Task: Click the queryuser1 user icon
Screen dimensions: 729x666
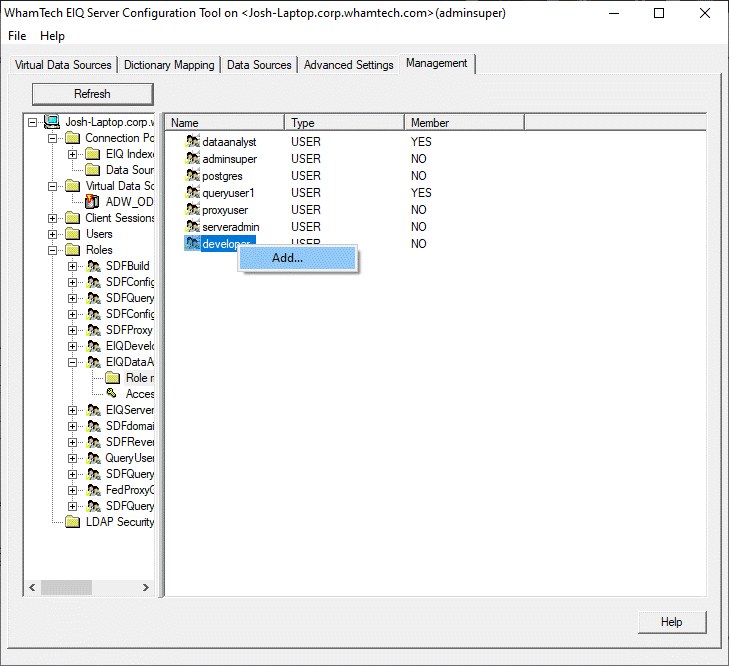Action: click(192, 193)
